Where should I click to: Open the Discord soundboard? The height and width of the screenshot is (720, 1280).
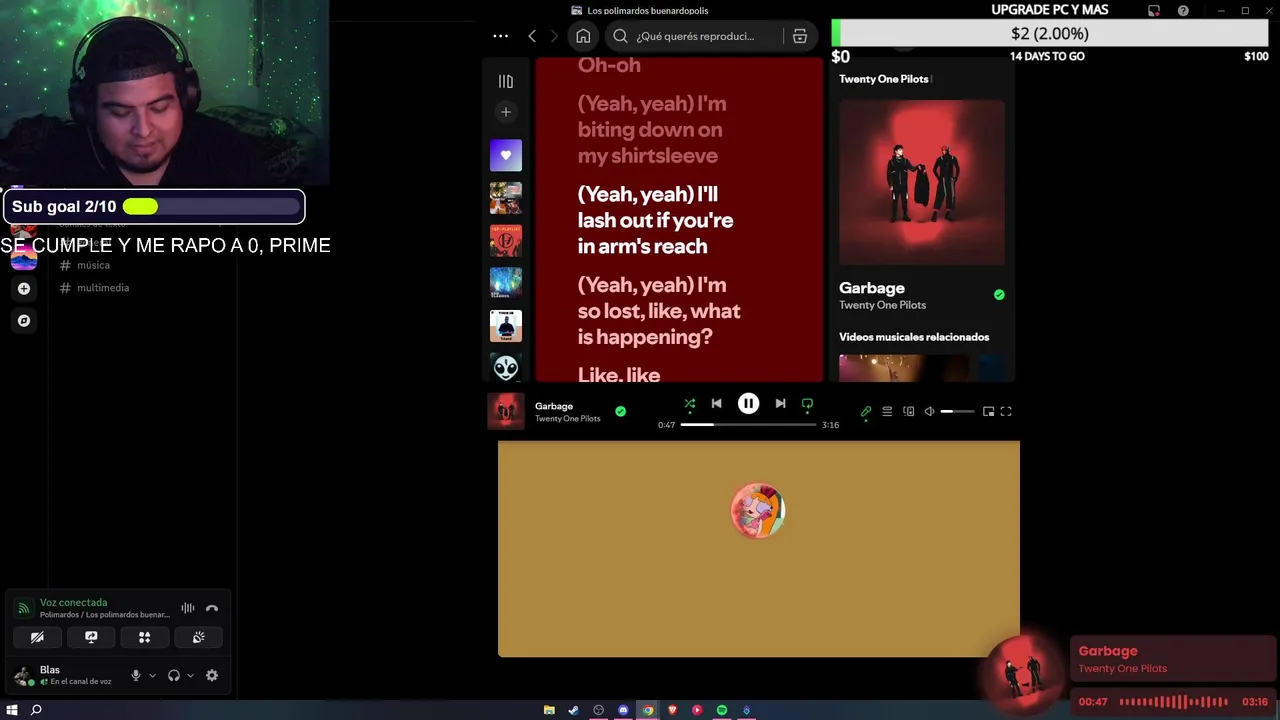click(198, 637)
